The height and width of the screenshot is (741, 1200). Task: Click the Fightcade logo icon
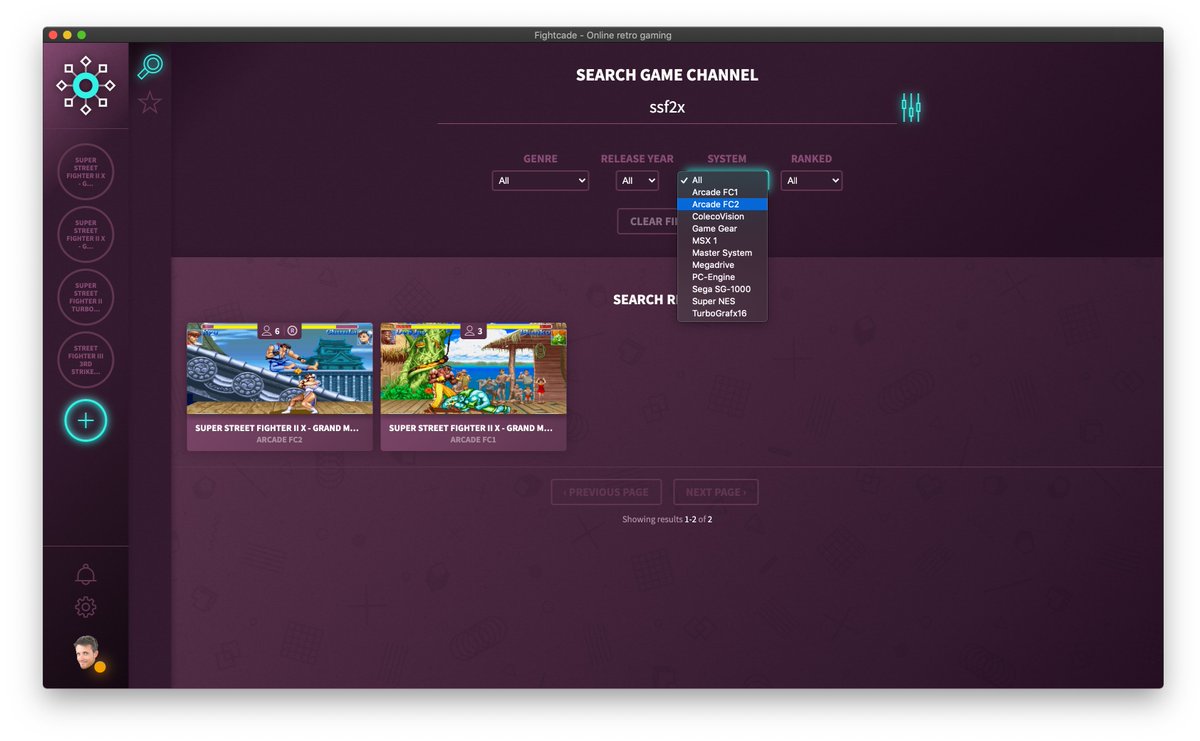coord(86,86)
